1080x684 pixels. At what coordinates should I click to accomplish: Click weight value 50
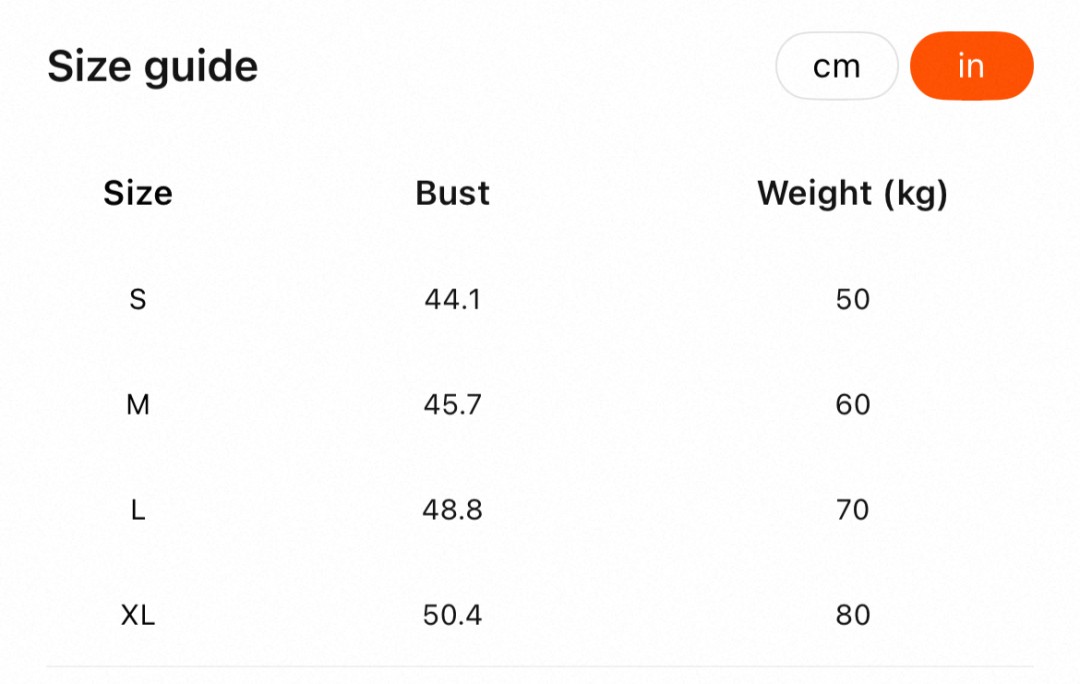click(x=853, y=299)
